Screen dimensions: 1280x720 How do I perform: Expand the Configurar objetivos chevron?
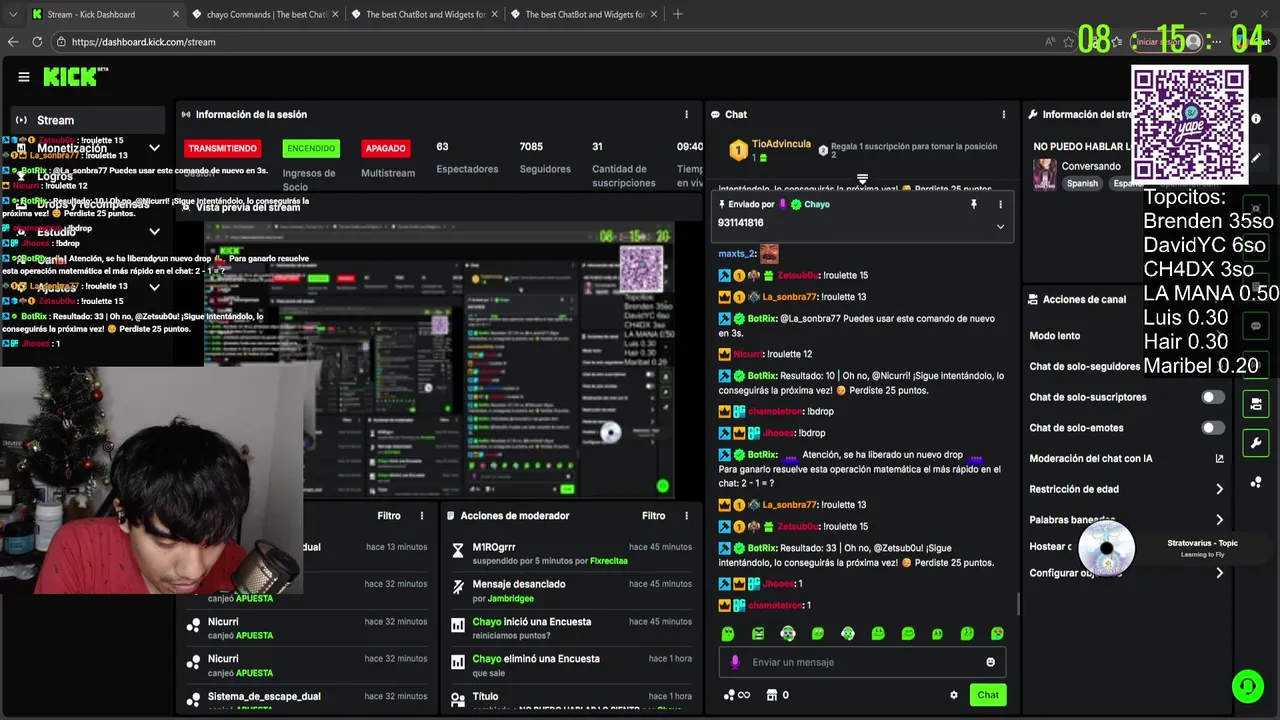(x=1219, y=573)
